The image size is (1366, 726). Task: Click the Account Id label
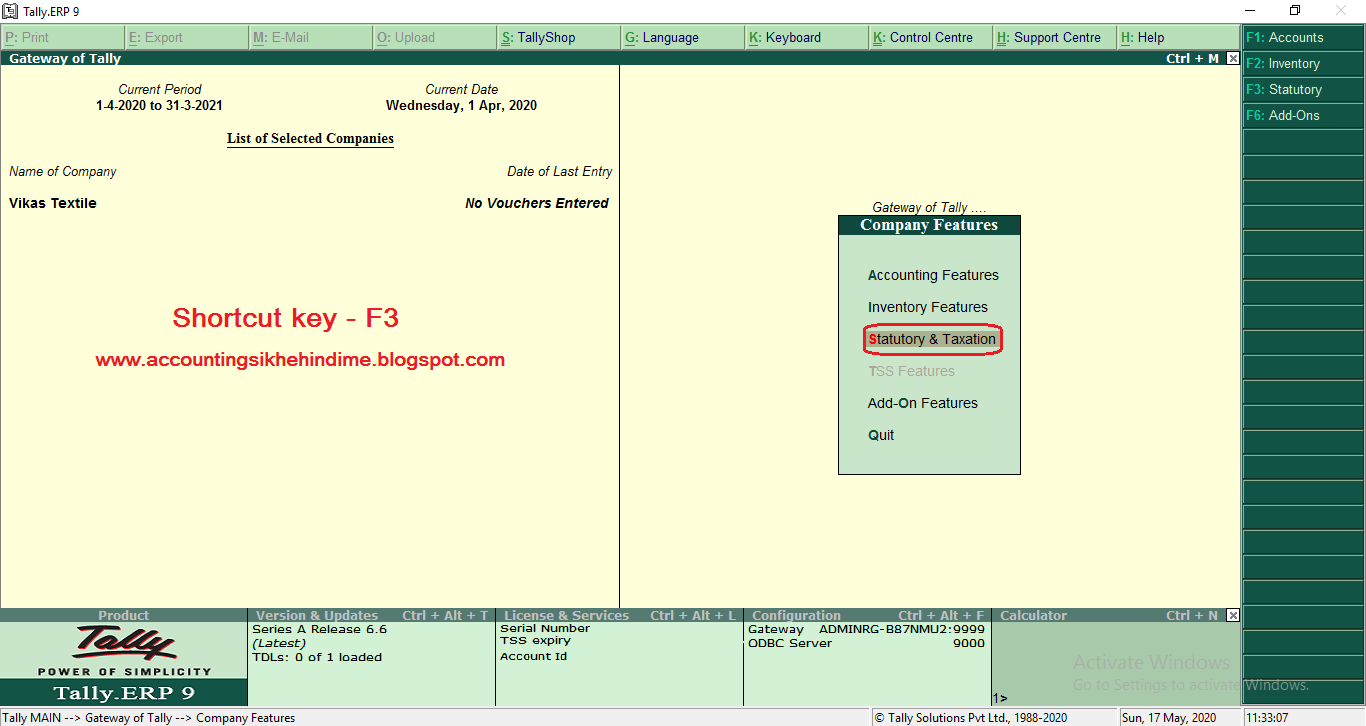click(x=533, y=656)
